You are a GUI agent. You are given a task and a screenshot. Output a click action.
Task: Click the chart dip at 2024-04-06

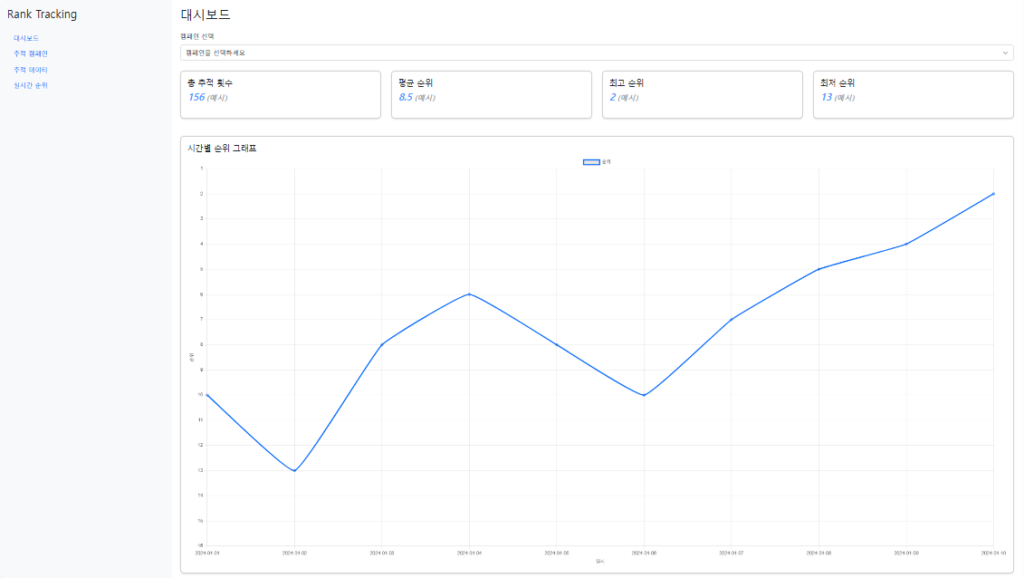[x=644, y=395]
